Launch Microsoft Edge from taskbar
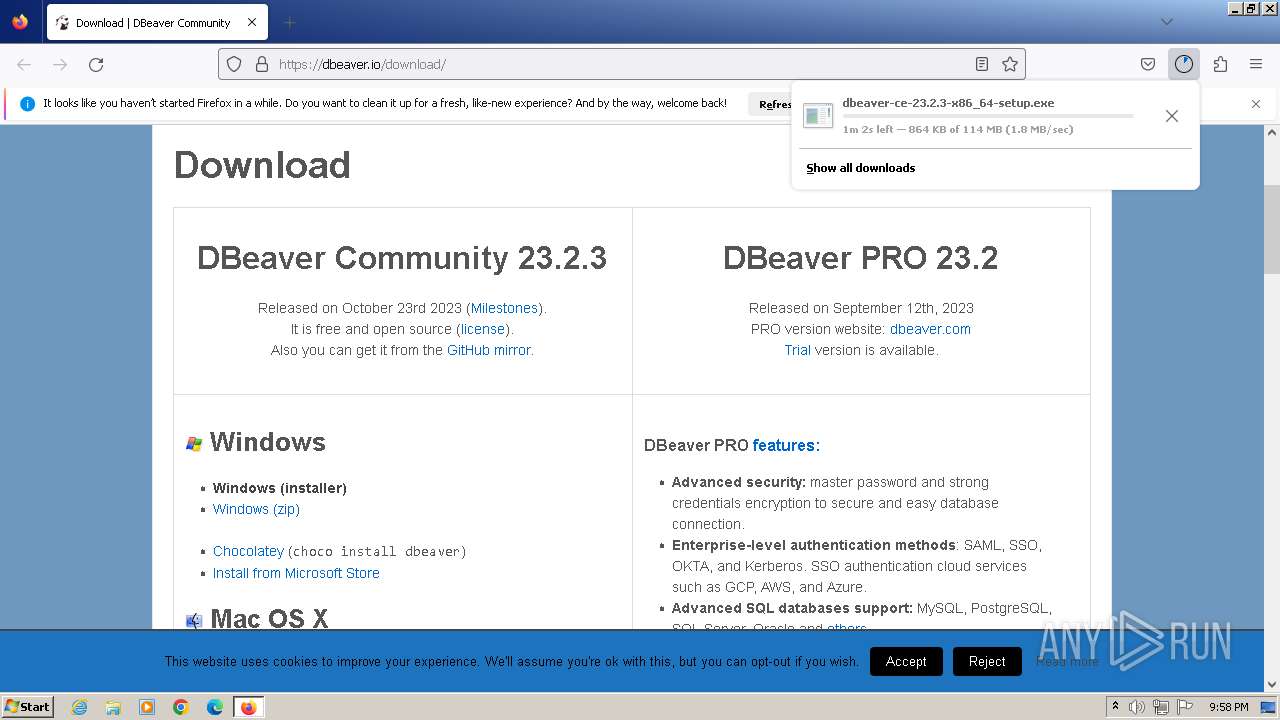The width and height of the screenshot is (1280, 720). click(x=215, y=707)
